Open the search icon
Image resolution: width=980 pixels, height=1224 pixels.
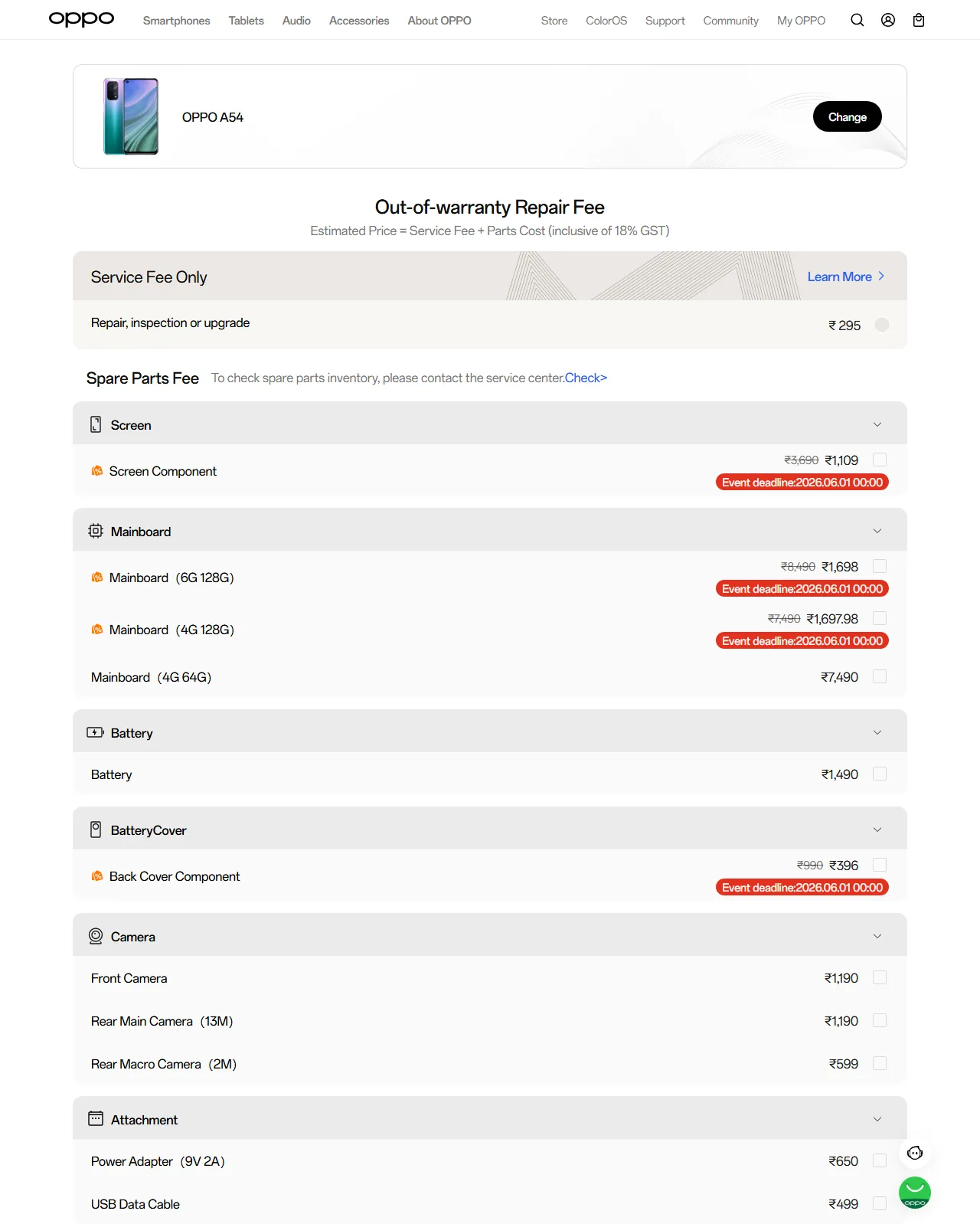857,21
